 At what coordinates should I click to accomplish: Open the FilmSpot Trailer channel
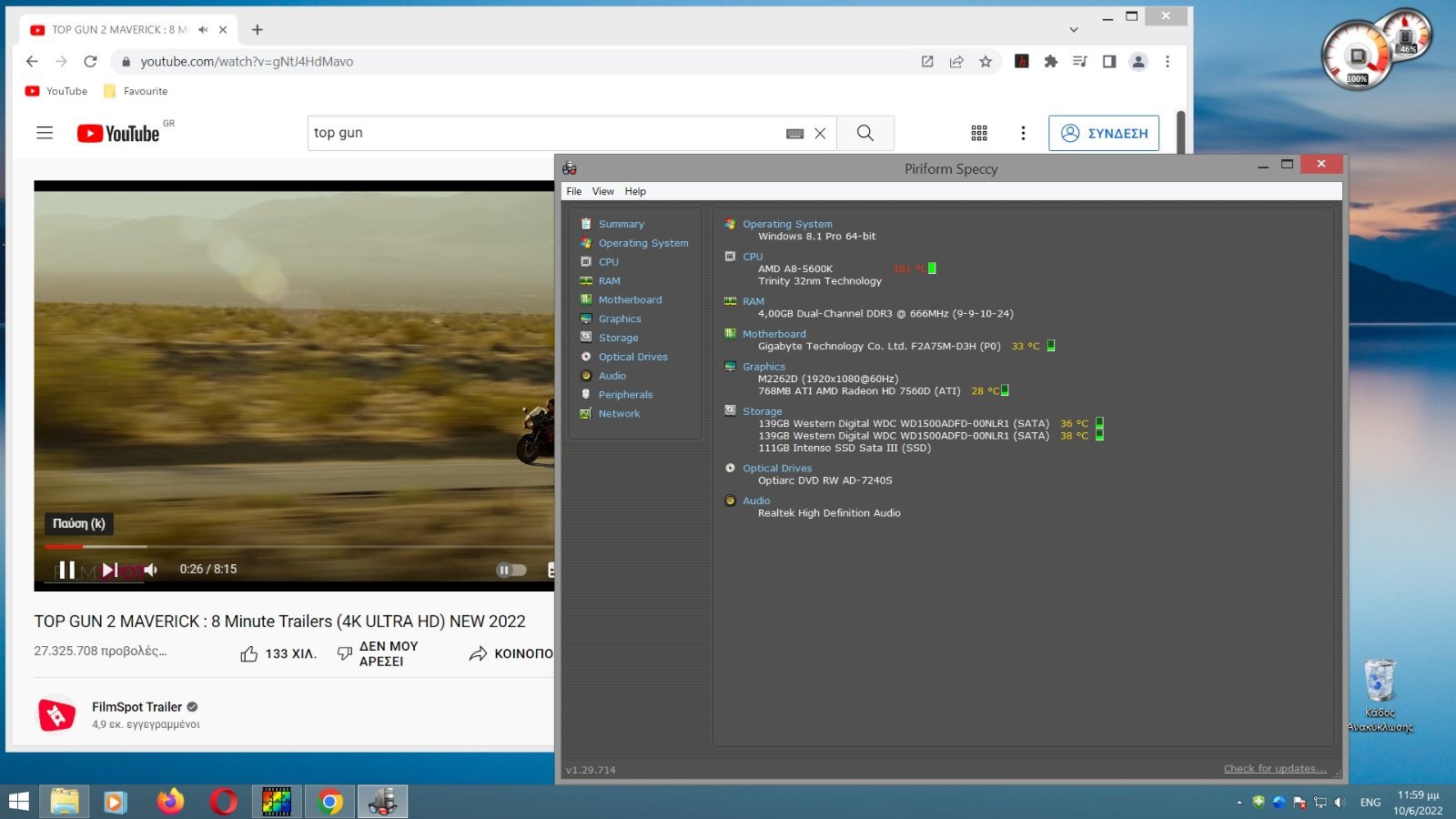pyautogui.click(x=136, y=707)
